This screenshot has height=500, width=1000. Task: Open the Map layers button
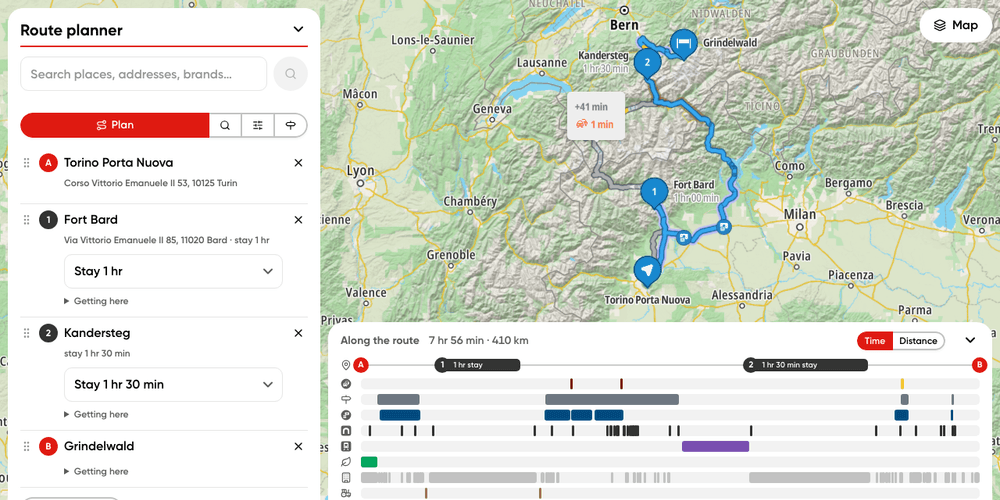pyautogui.click(x=955, y=26)
